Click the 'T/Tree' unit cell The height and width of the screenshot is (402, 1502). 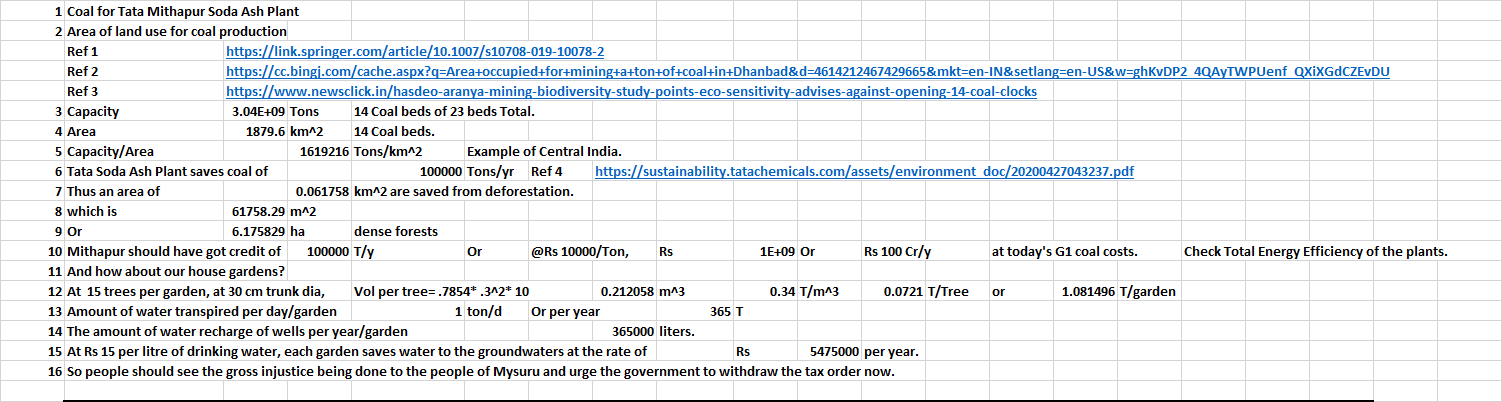tap(948, 291)
